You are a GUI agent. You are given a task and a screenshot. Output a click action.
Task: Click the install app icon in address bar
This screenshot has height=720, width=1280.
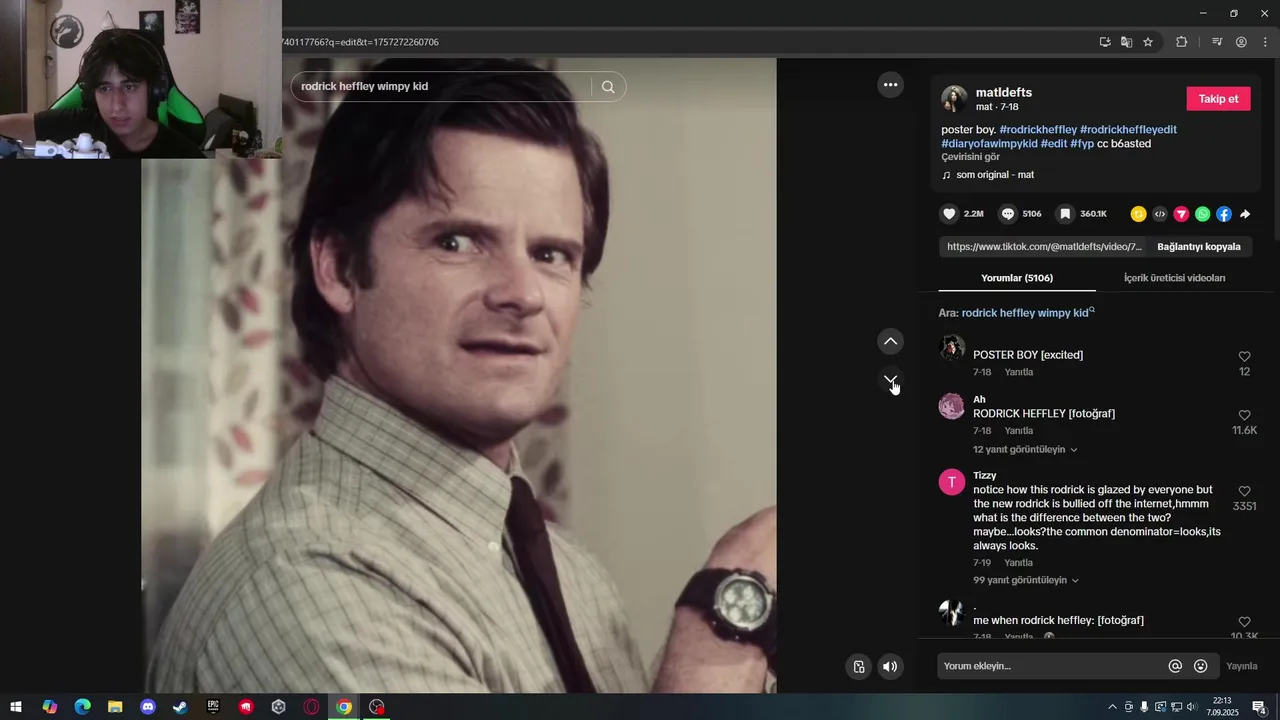click(x=1105, y=42)
